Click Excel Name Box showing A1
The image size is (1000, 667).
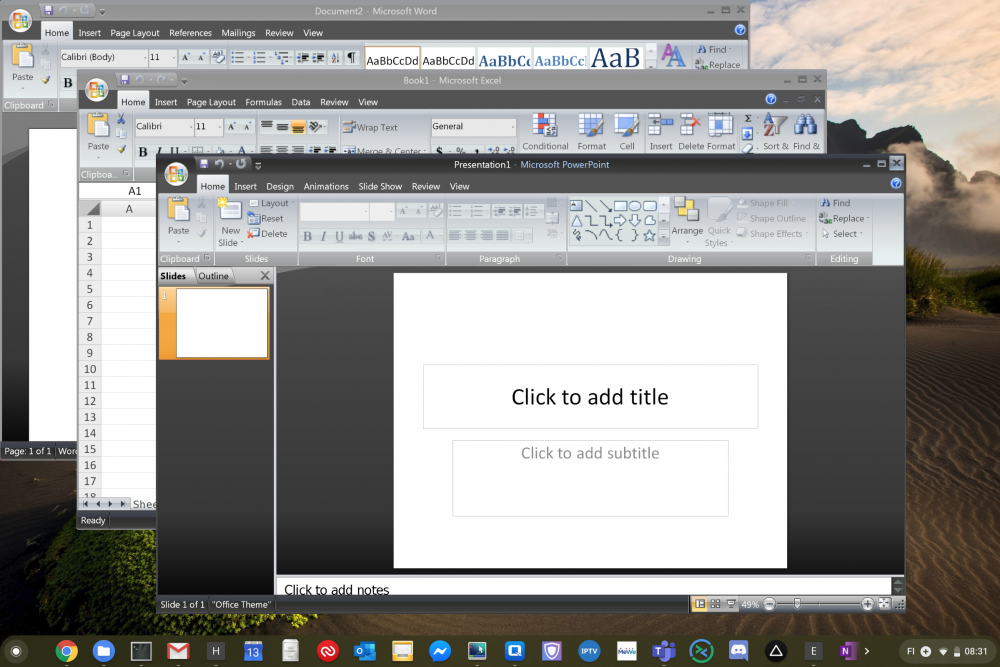pyautogui.click(x=117, y=191)
